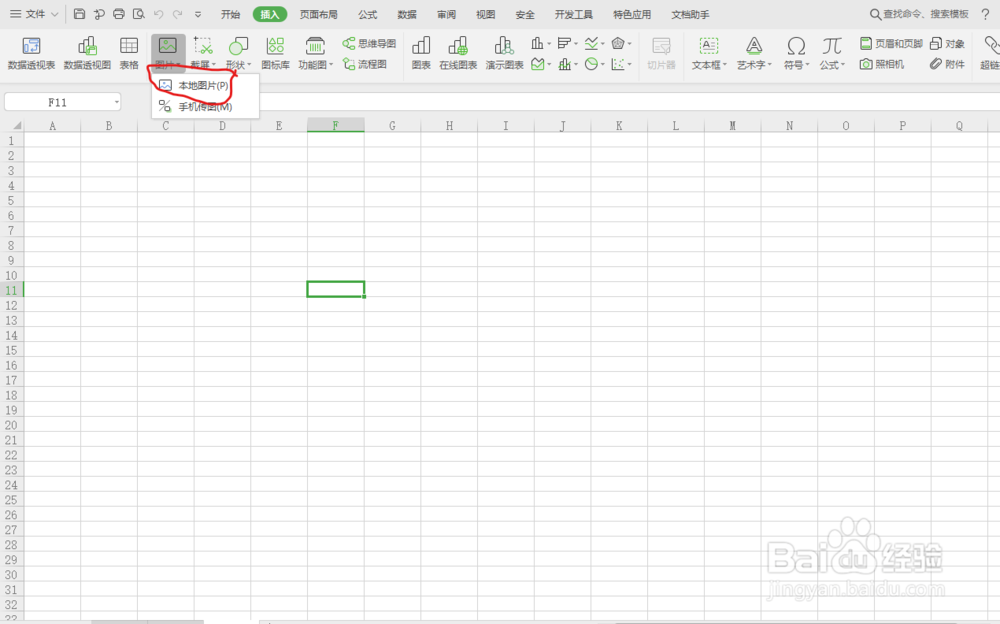1000x624 pixels.
Task: Switch to the 特色应用 tab
Action: (632, 14)
